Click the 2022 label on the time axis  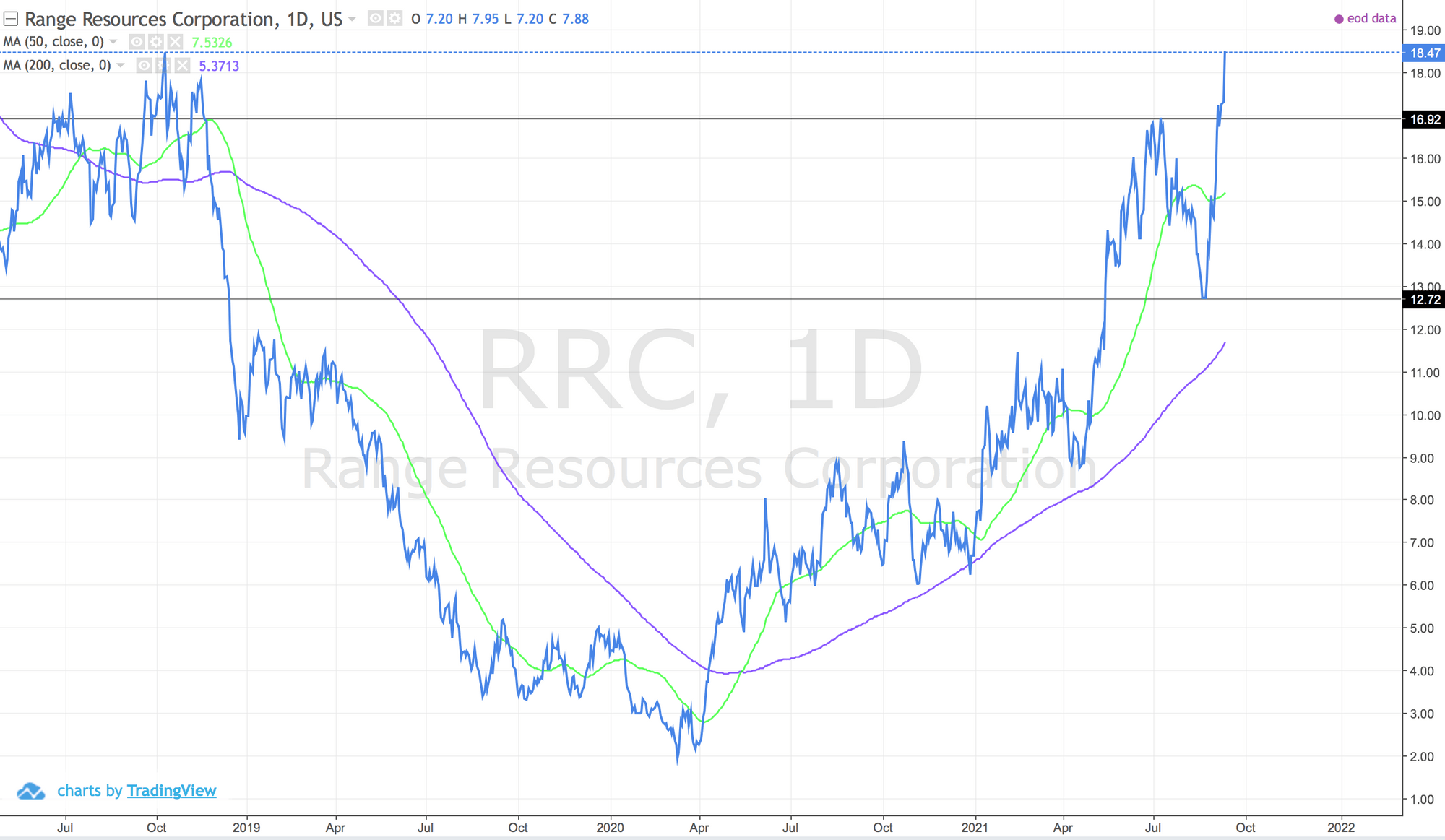point(1341,828)
